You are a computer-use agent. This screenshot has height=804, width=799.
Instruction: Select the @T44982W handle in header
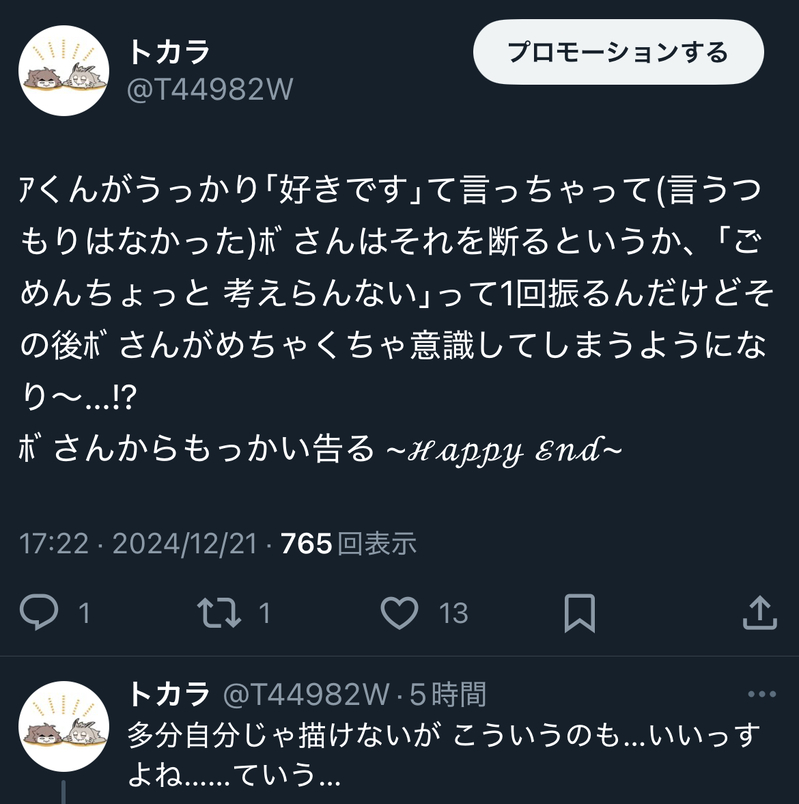[210, 90]
